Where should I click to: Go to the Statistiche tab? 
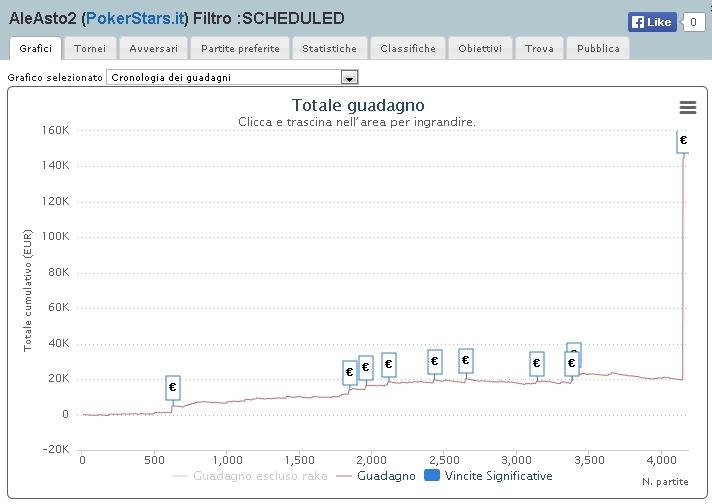coord(329,48)
